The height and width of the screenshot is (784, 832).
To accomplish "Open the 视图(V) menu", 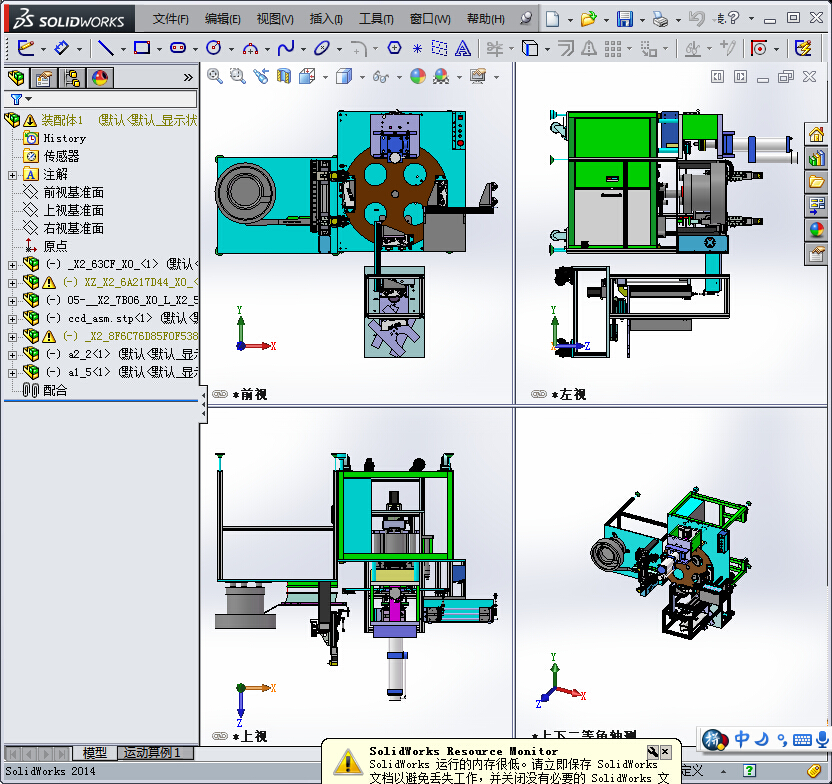I will [x=275, y=19].
